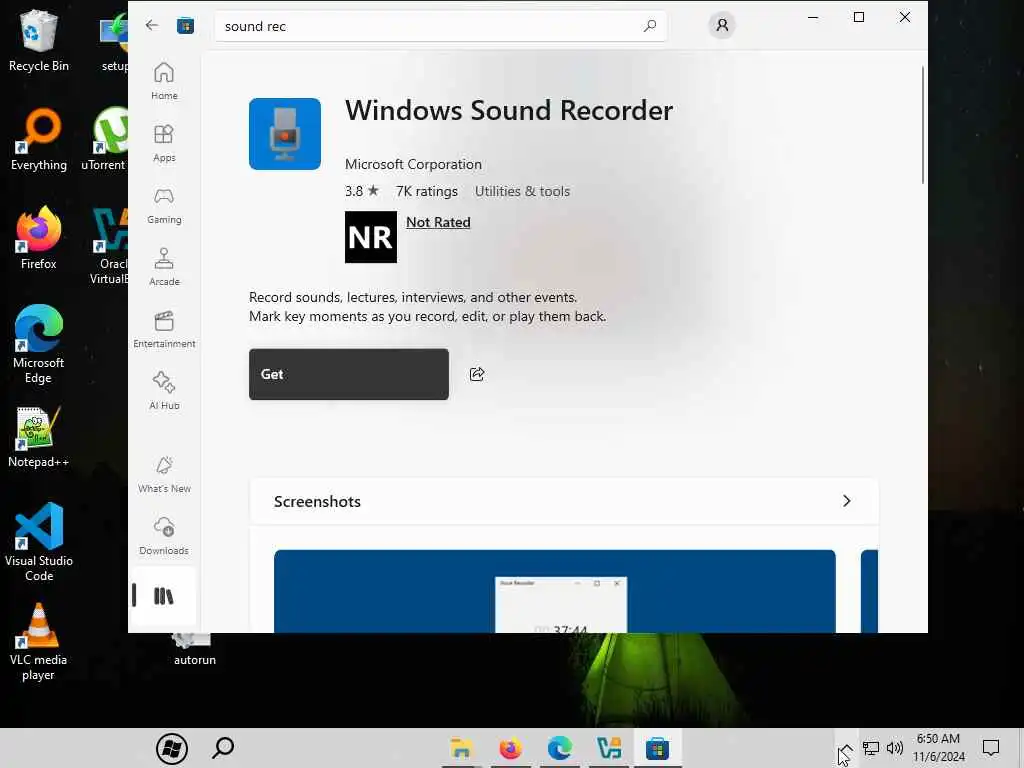
Task: Select the autorun desktop file
Action: [x=195, y=650]
